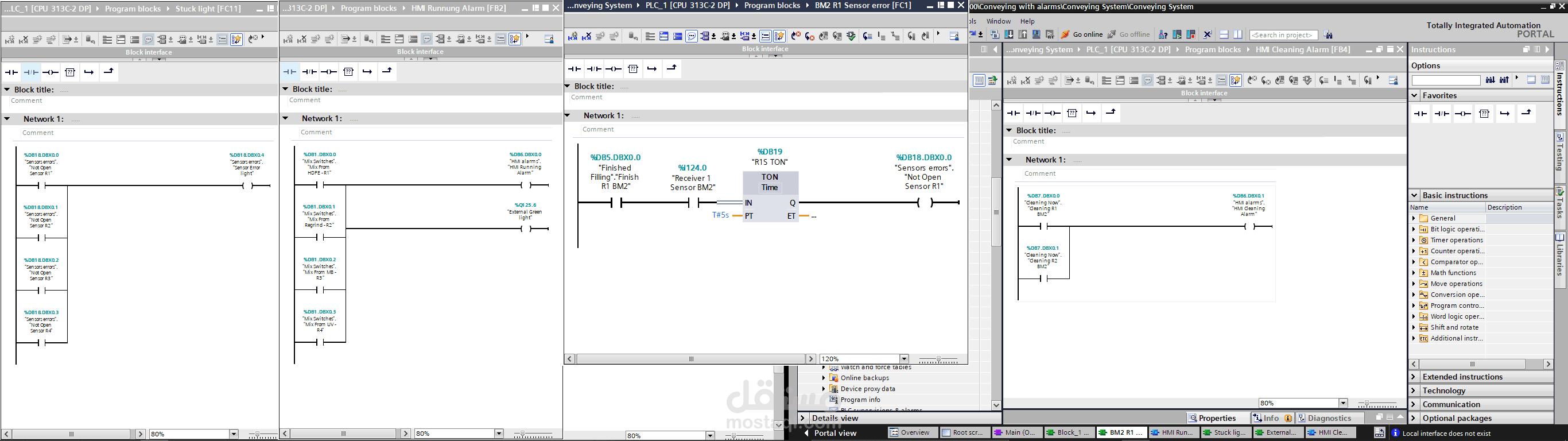The image size is (1568, 441).
Task: Expand the Math functions folder
Action: pos(1414,273)
